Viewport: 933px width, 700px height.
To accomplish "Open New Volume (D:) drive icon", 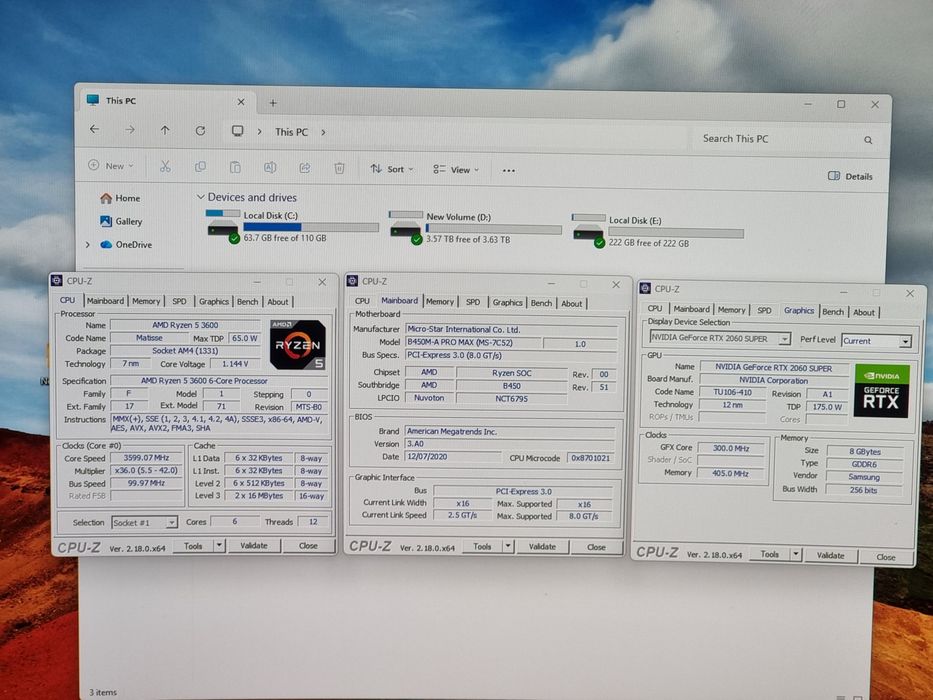I will pyautogui.click(x=406, y=228).
